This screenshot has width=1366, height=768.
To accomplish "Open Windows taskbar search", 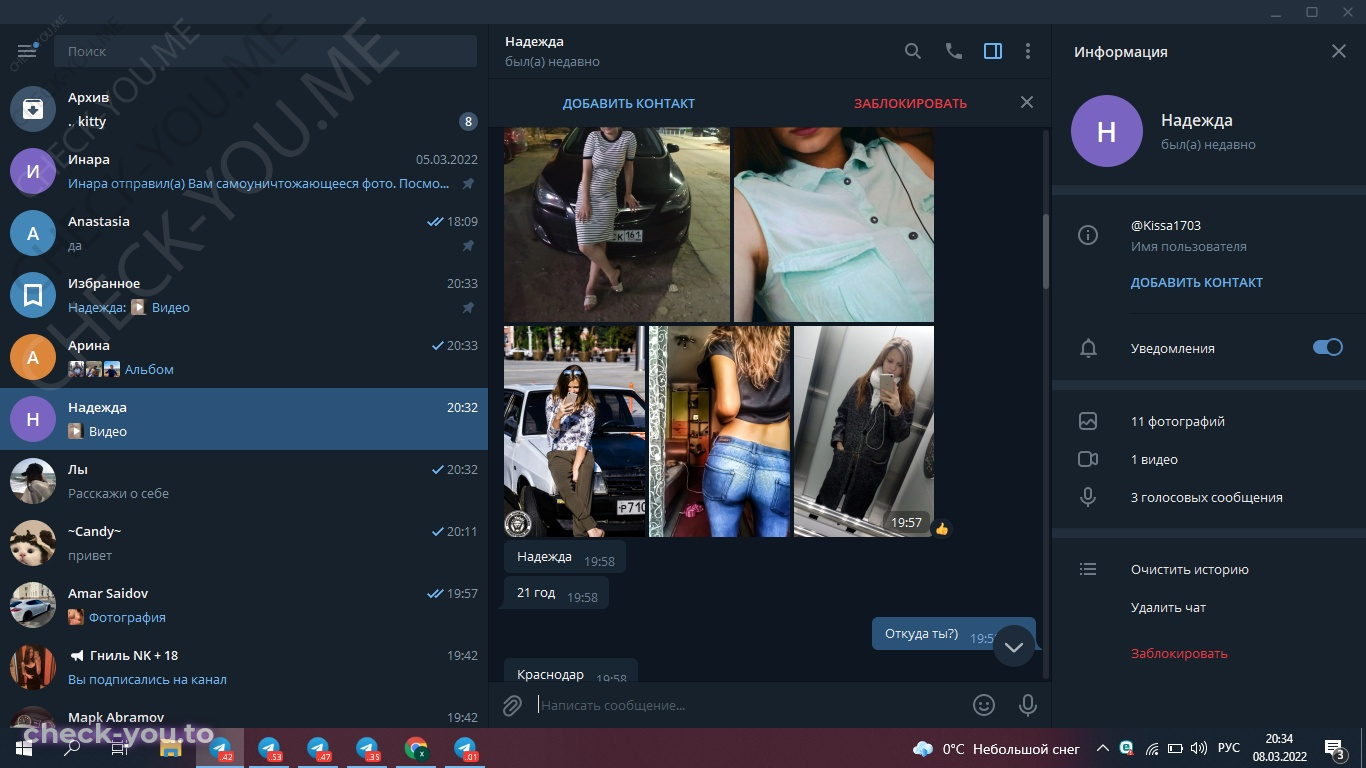I will point(72,748).
